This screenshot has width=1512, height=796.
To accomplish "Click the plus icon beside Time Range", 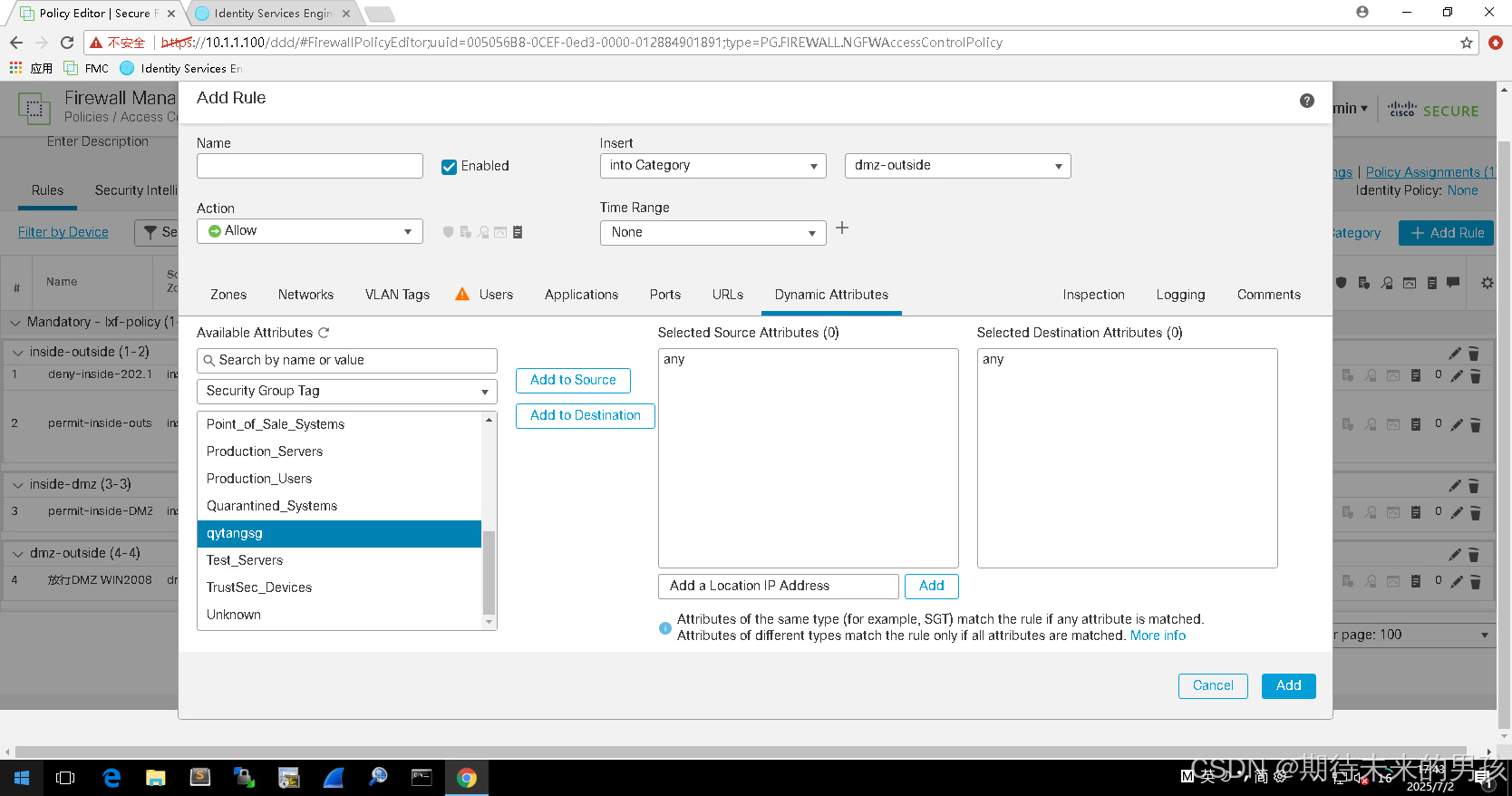I will coord(842,228).
